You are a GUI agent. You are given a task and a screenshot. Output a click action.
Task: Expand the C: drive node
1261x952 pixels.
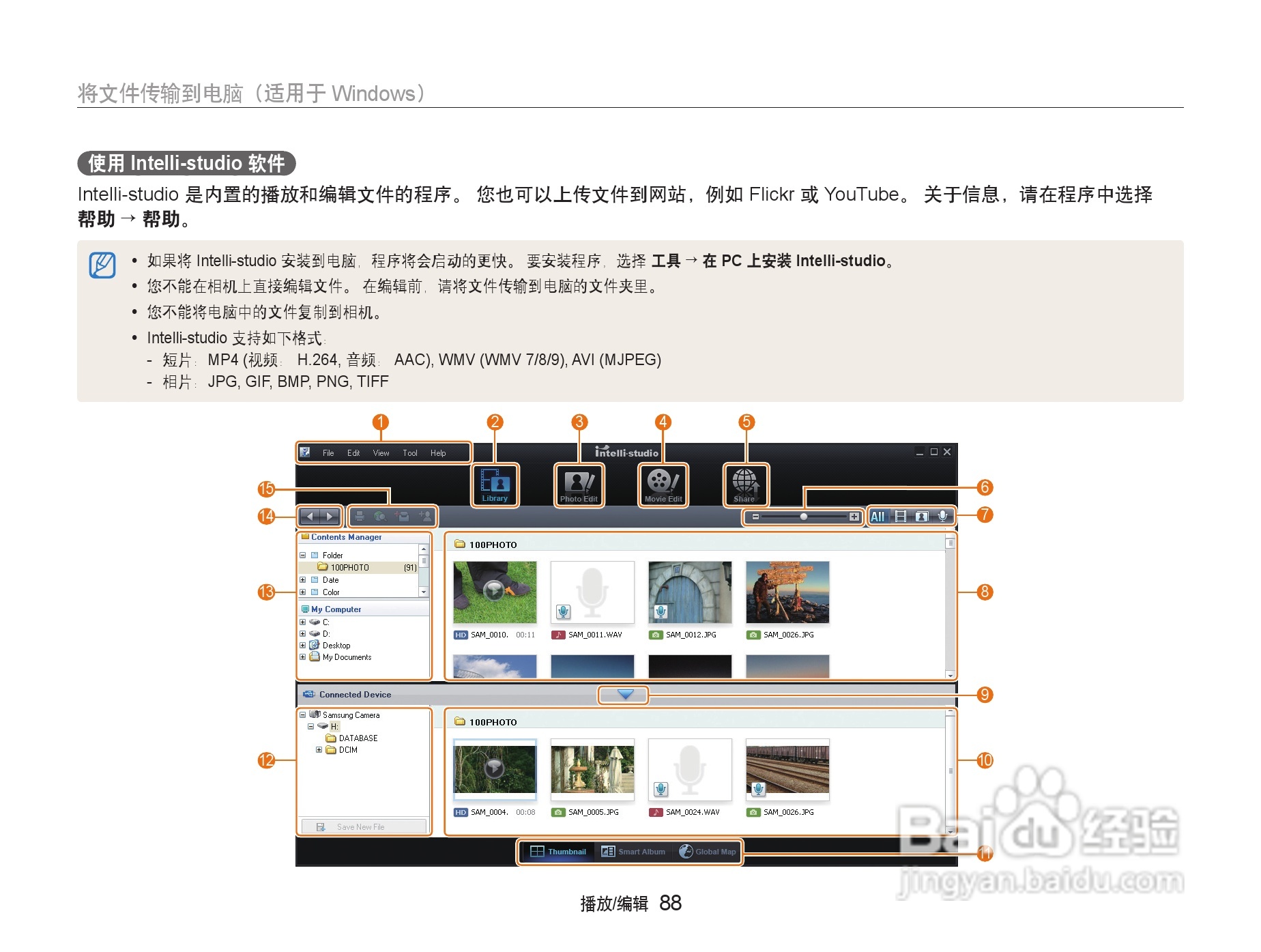coord(303,622)
